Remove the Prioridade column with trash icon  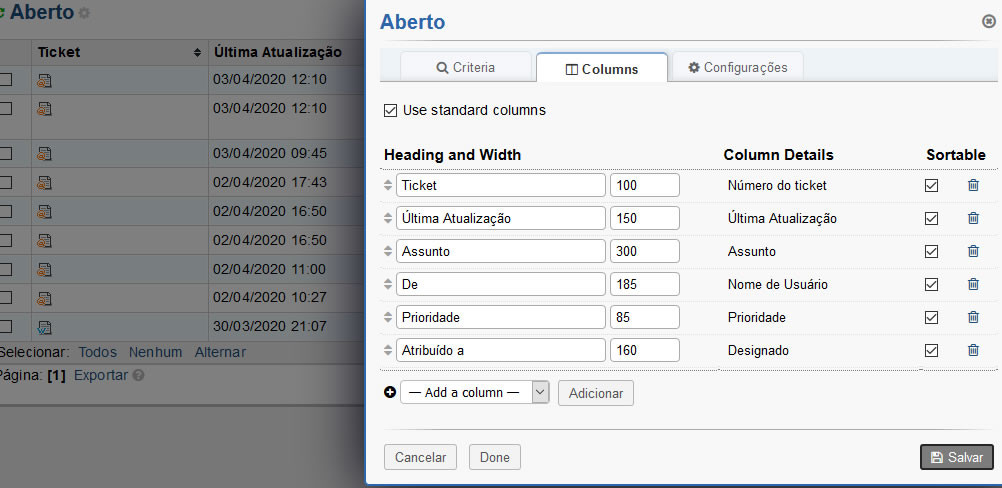click(x=973, y=317)
